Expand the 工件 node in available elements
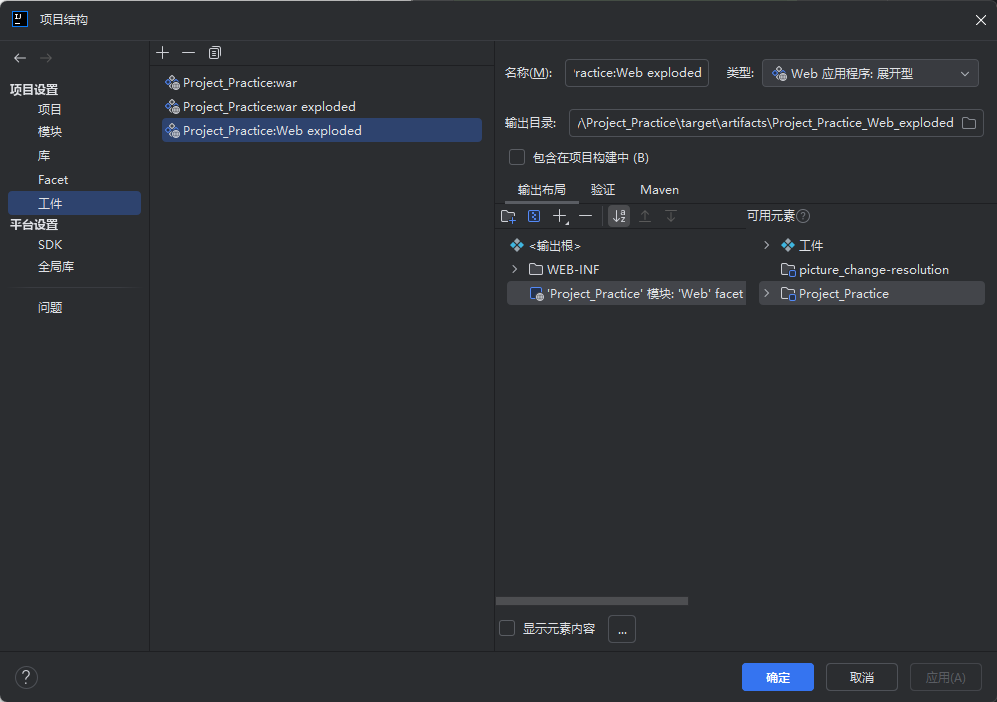 tap(766, 245)
